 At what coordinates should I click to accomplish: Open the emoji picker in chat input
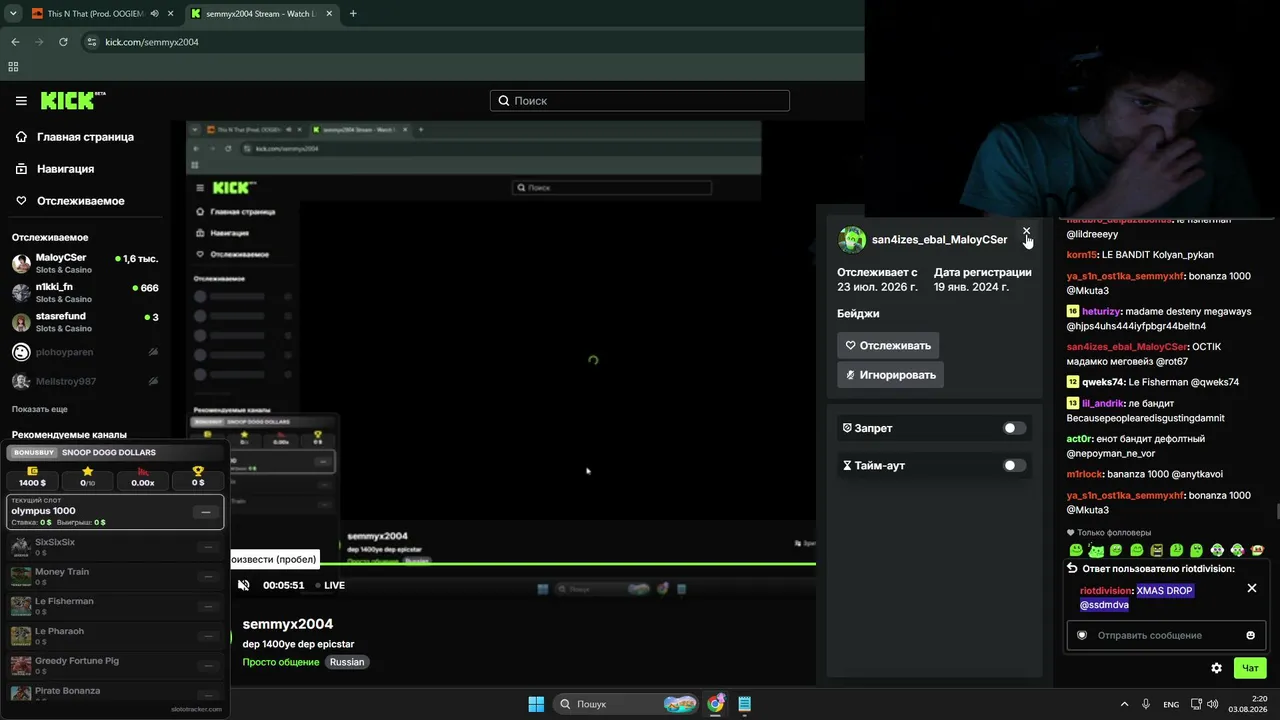(1250, 635)
